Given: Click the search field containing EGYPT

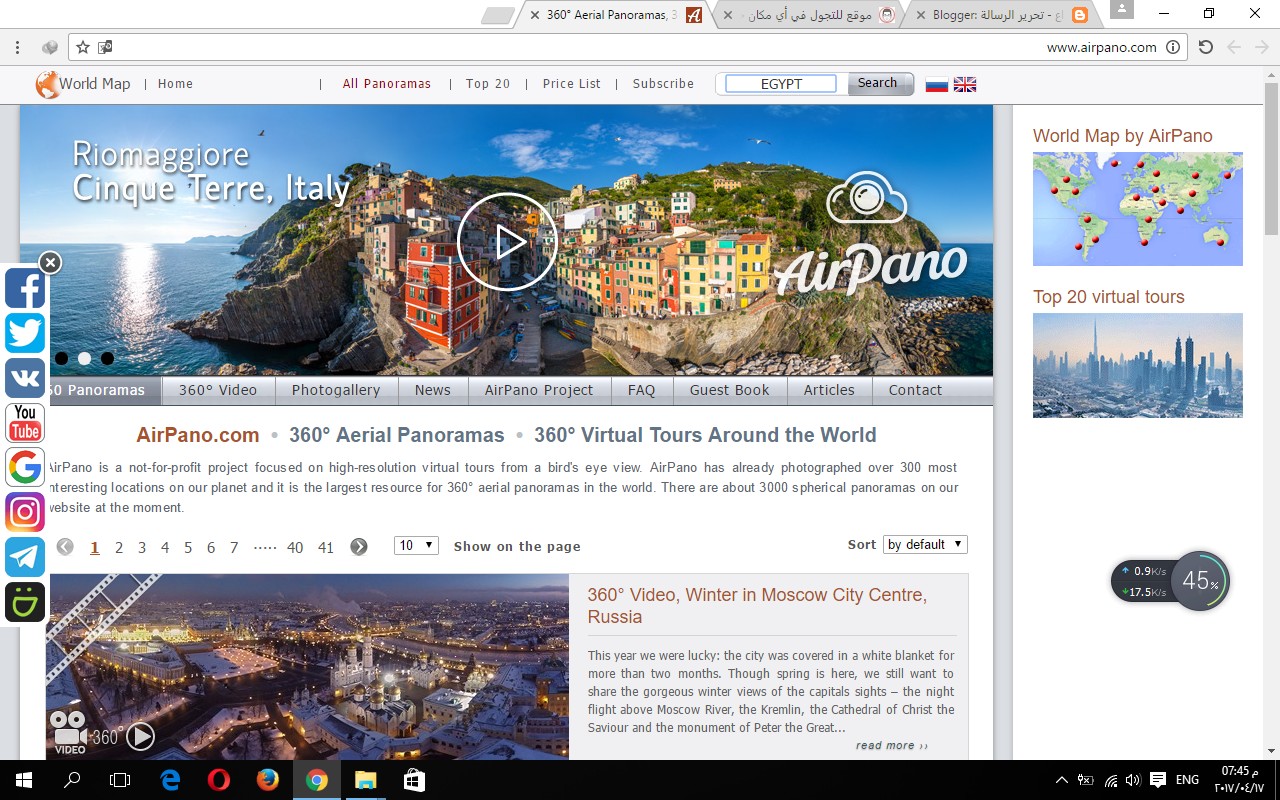Looking at the screenshot, I should click(781, 84).
